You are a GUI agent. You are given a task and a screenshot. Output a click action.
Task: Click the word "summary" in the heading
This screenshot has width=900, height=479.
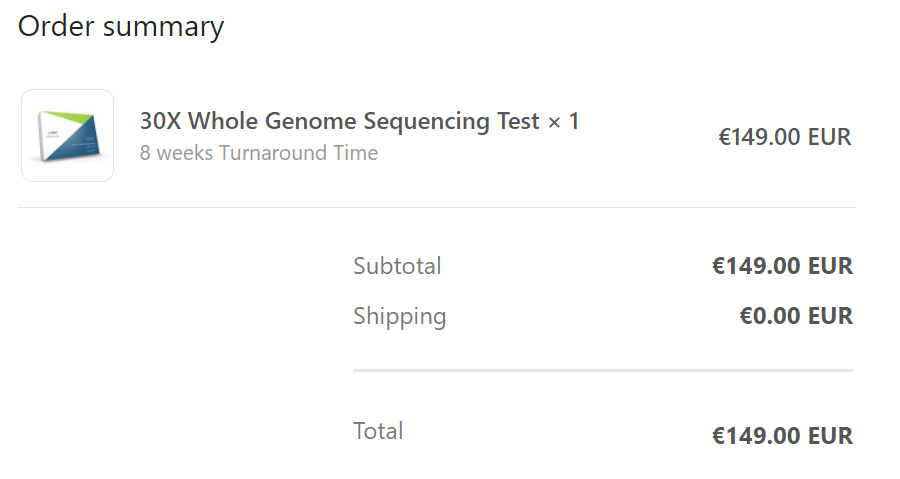tap(163, 27)
